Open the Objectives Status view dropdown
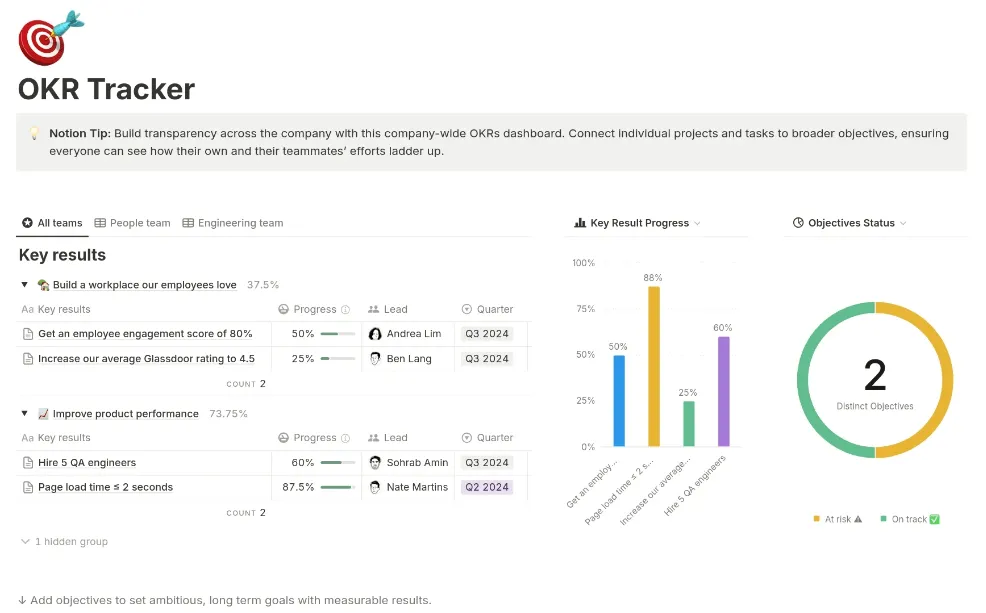Image resolution: width=986 pixels, height=613 pixels. [903, 223]
